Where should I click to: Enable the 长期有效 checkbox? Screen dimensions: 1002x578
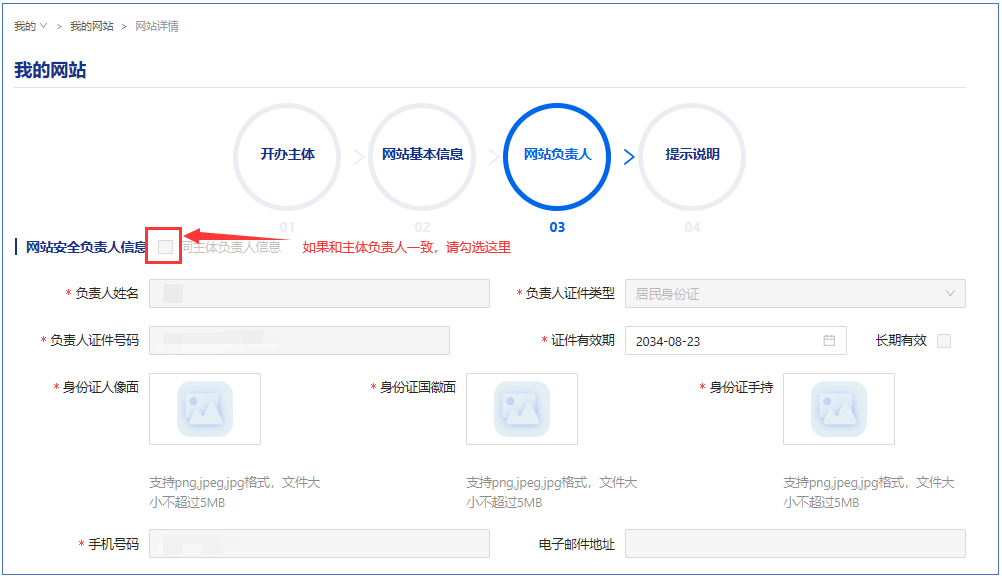[944, 341]
